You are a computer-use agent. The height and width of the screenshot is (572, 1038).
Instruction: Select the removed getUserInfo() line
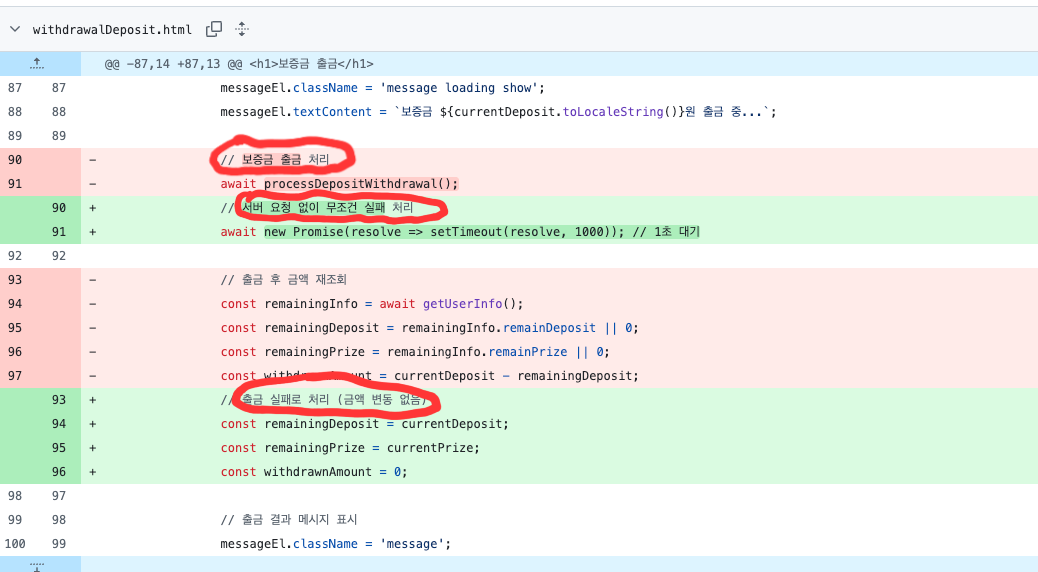click(x=371, y=304)
